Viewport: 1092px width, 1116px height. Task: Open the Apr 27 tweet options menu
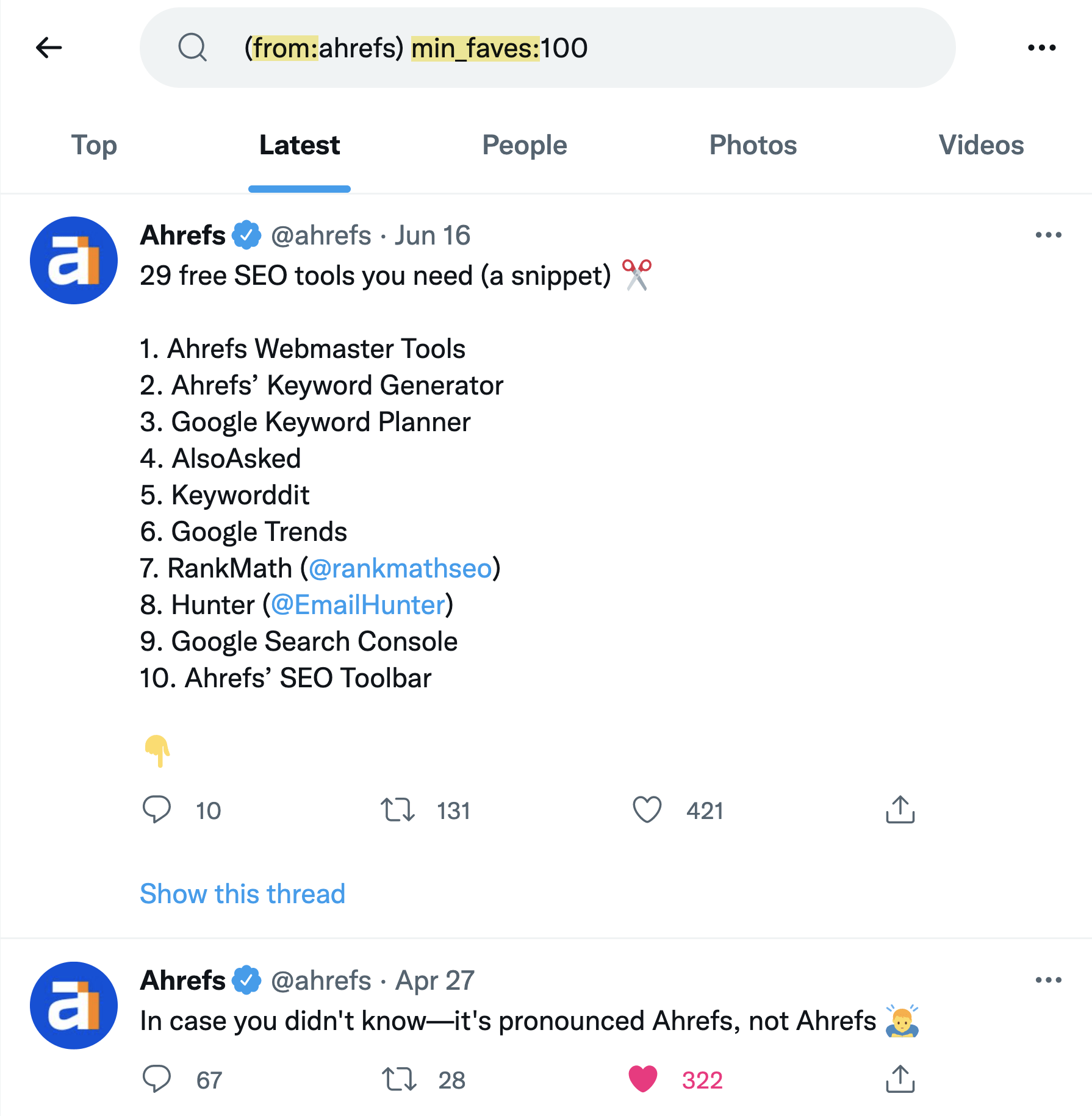(1049, 979)
